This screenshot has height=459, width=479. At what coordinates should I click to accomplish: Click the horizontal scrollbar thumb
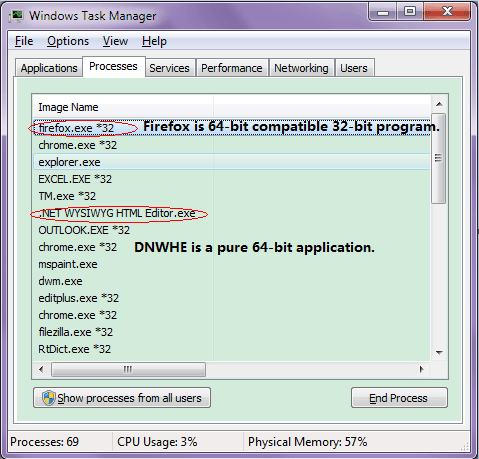point(128,369)
